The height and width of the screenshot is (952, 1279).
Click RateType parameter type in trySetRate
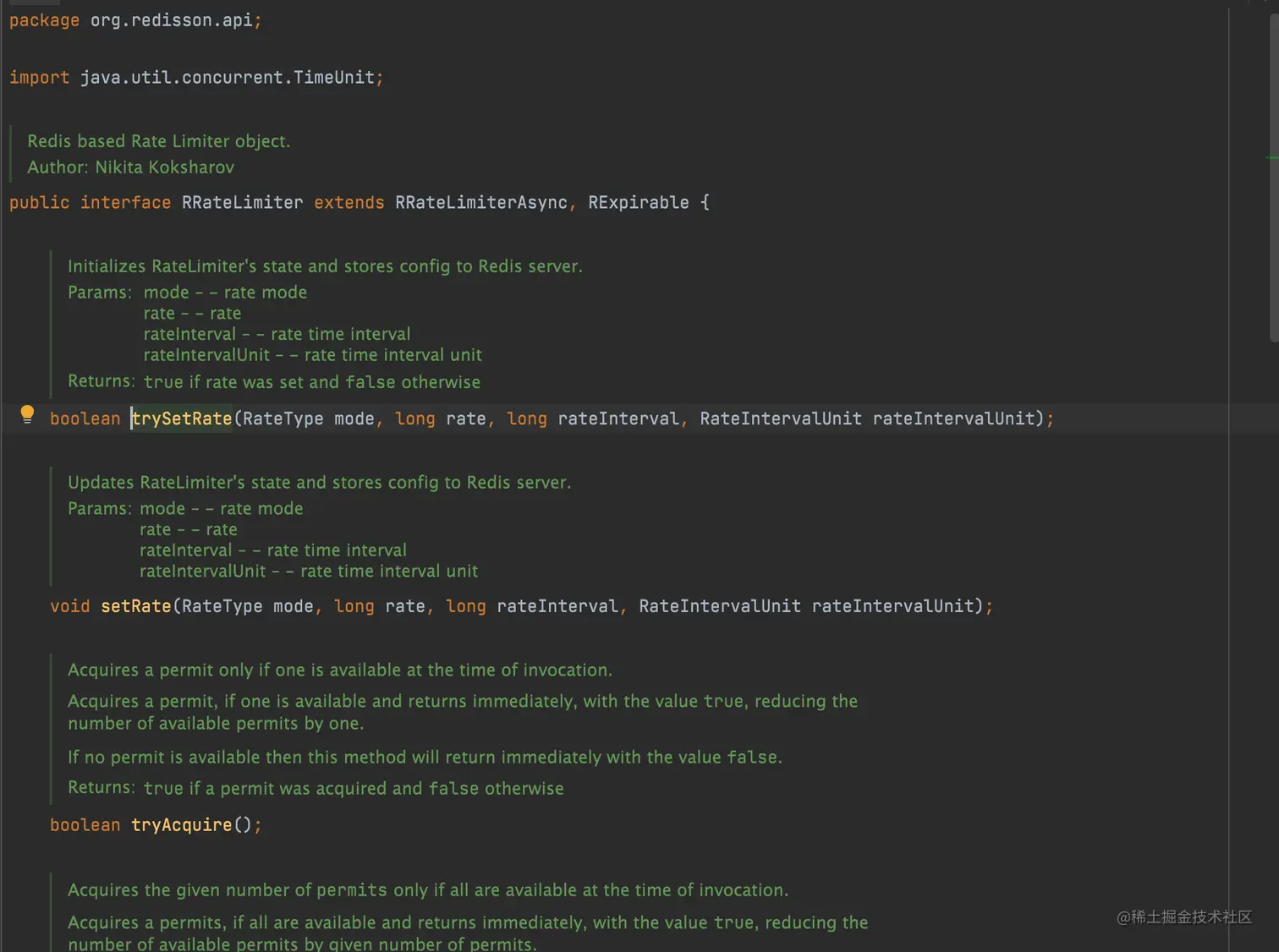tap(283, 419)
